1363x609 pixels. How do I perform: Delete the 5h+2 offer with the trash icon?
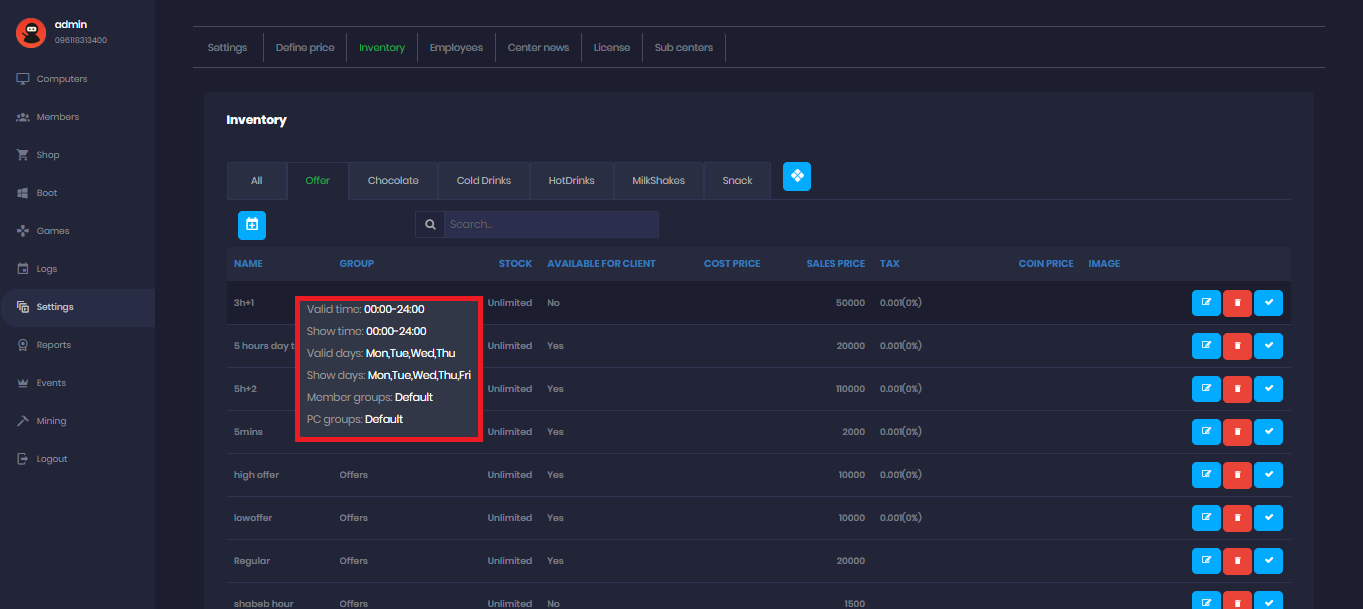click(x=1237, y=389)
